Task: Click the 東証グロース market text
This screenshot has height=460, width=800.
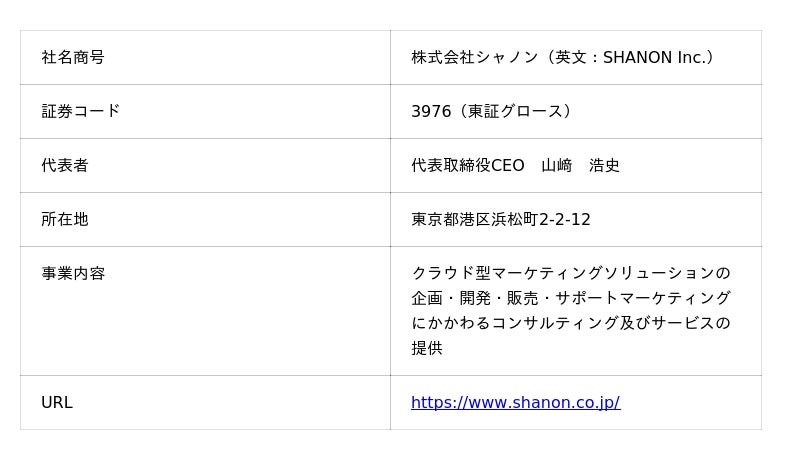Action: [x=516, y=112]
